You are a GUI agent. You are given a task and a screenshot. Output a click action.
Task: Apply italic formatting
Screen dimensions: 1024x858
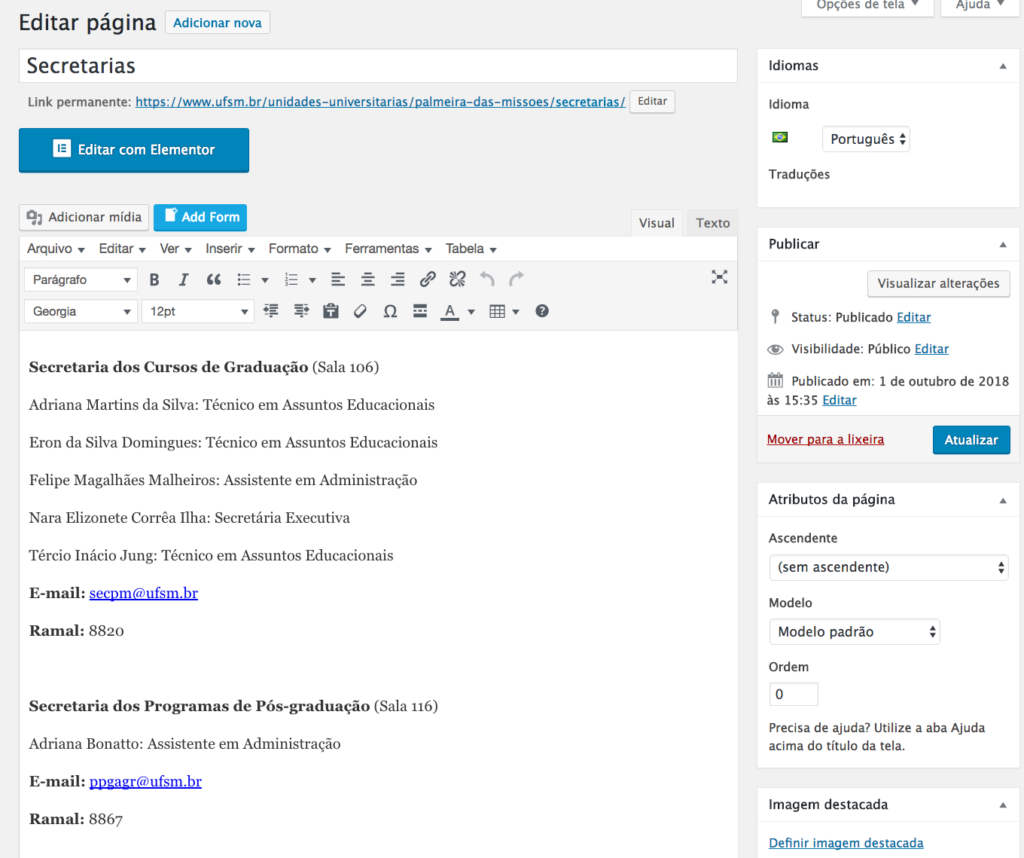pos(183,280)
